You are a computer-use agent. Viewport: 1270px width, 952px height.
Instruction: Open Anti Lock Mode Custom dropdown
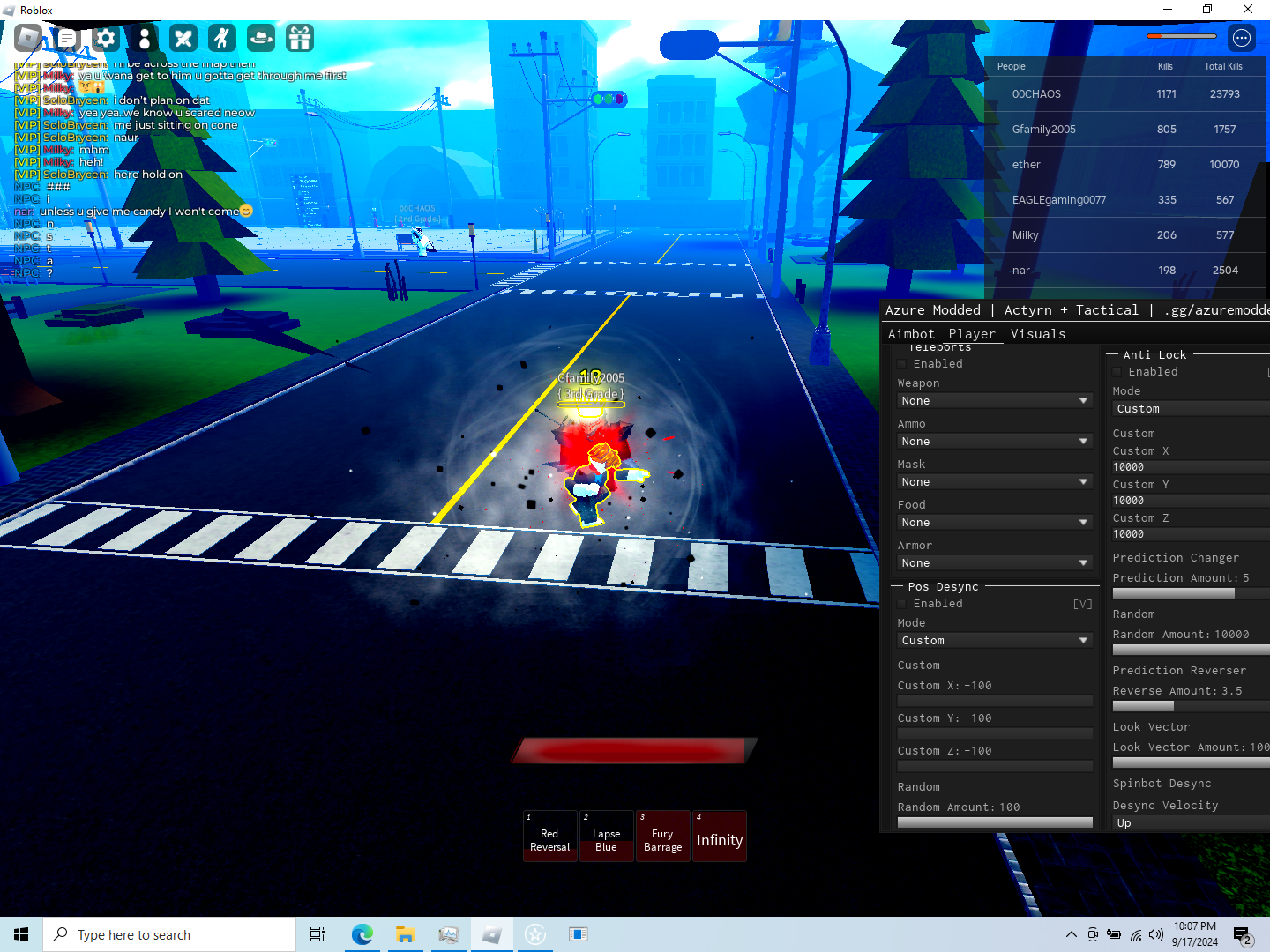[1191, 409]
